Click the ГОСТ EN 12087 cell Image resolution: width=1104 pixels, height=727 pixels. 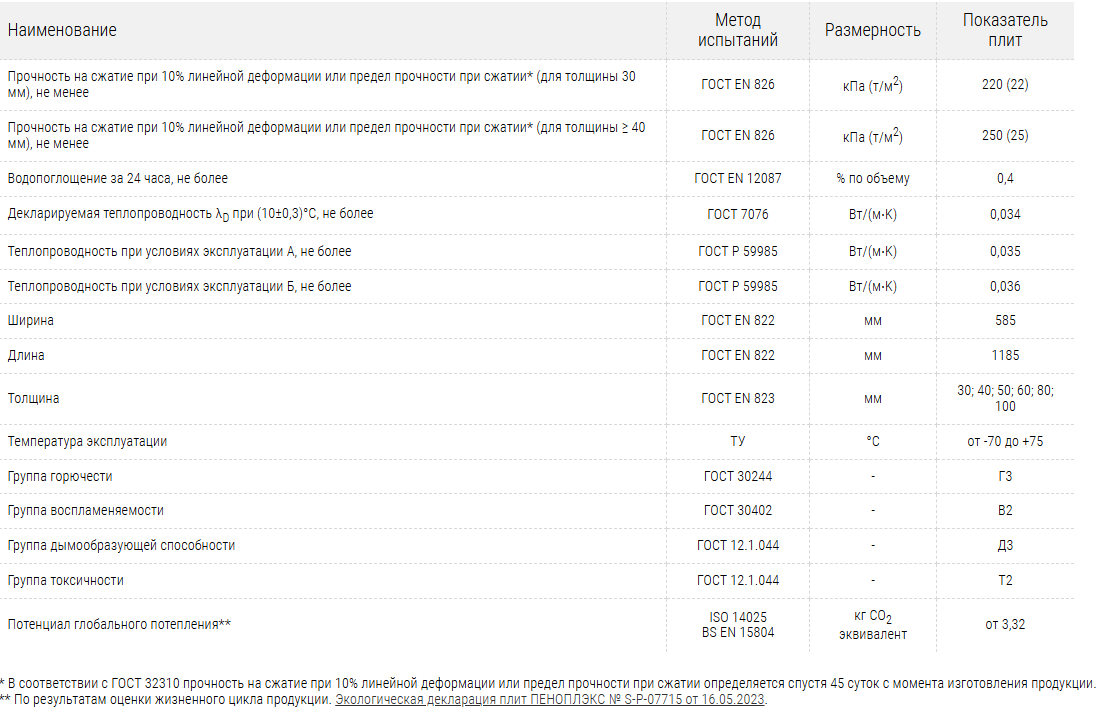tap(738, 179)
